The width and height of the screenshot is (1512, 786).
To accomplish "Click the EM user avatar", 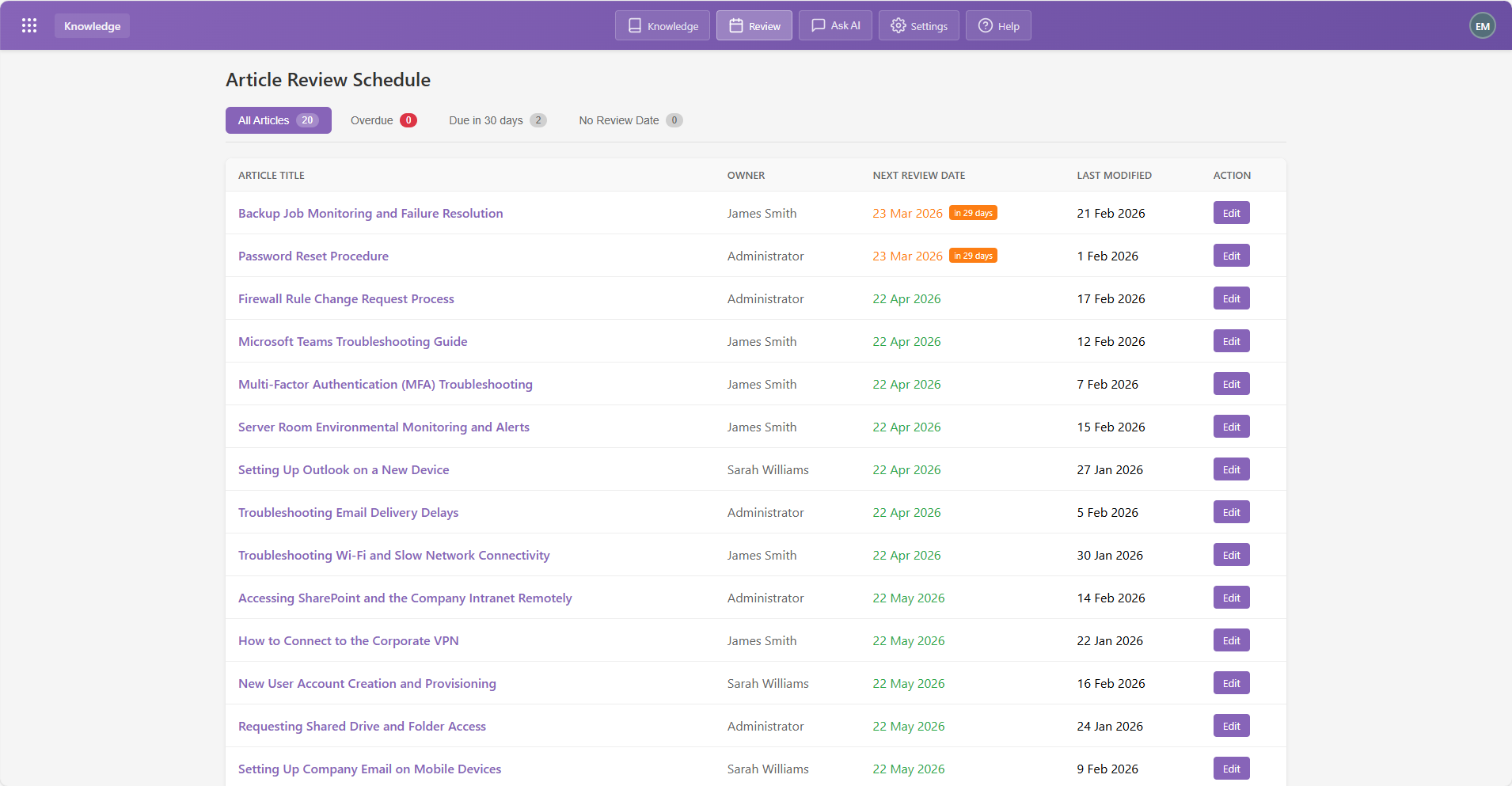I will 1482,25.
